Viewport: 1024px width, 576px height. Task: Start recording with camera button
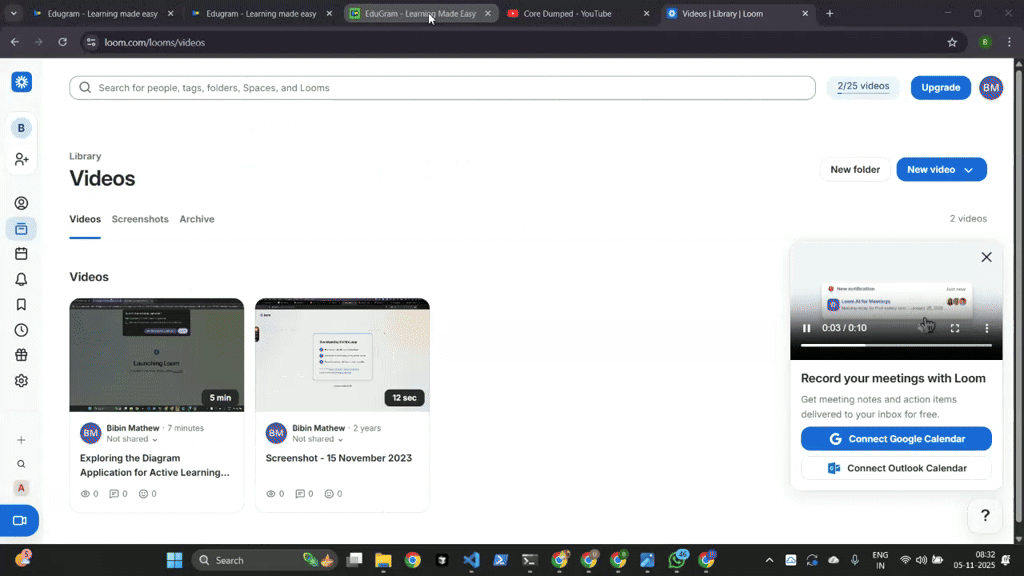(20, 520)
